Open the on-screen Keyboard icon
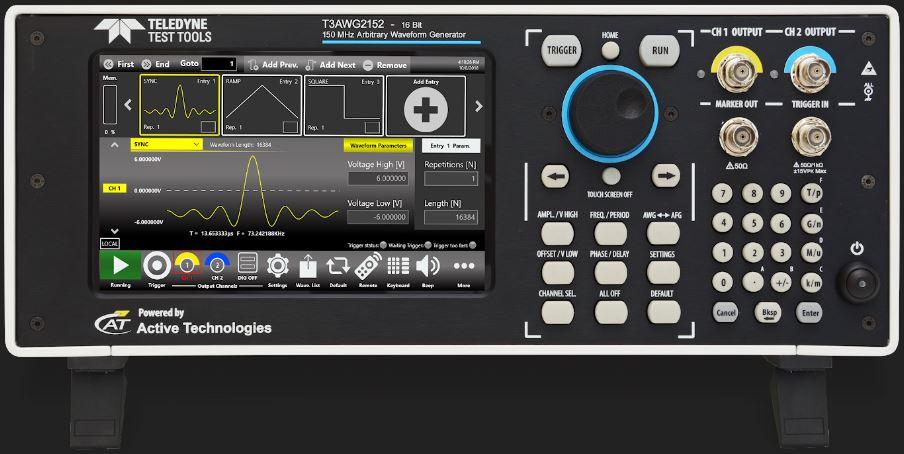The image size is (904, 454). (398, 265)
